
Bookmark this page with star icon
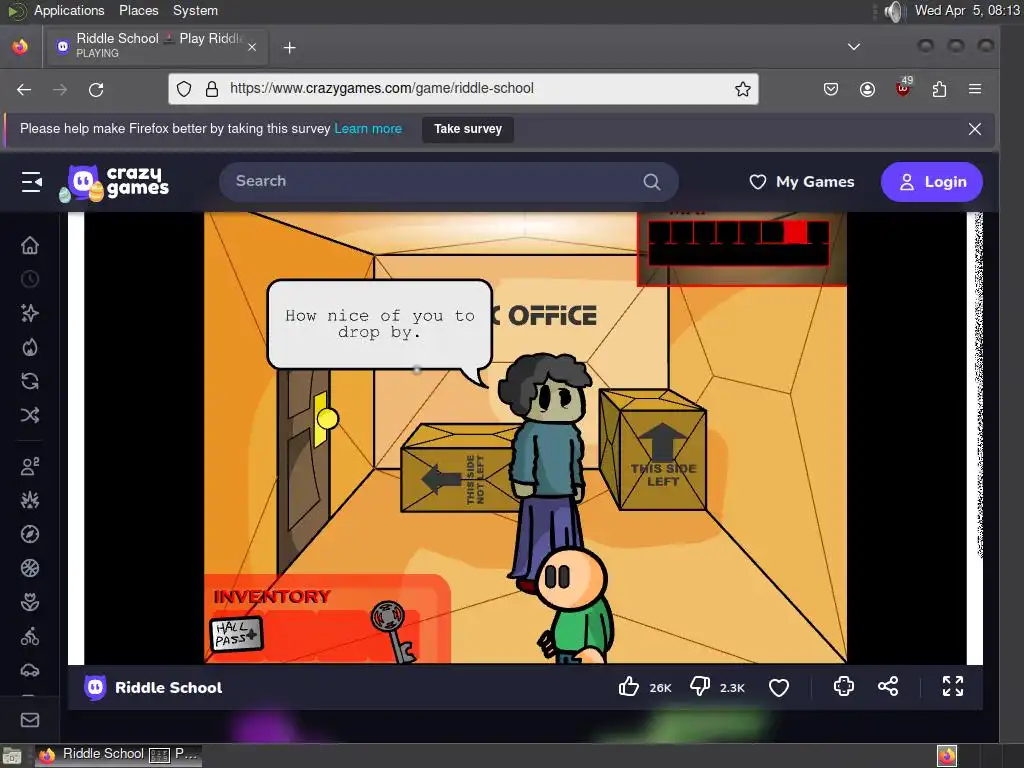tap(743, 89)
